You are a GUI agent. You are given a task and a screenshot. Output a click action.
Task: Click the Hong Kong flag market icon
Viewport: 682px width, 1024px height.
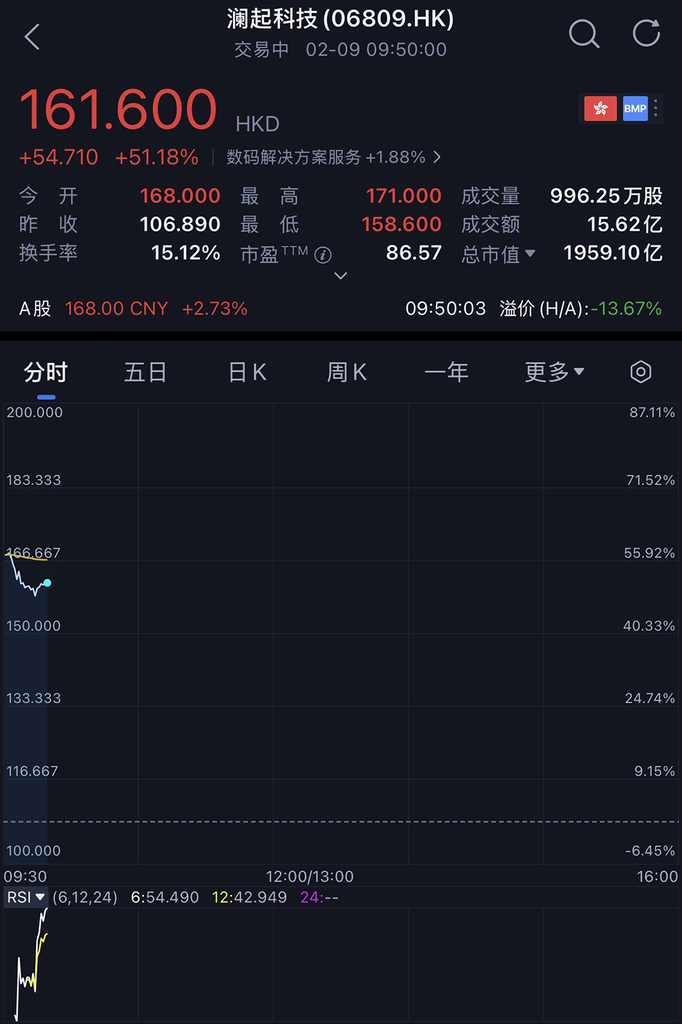[x=599, y=107]
